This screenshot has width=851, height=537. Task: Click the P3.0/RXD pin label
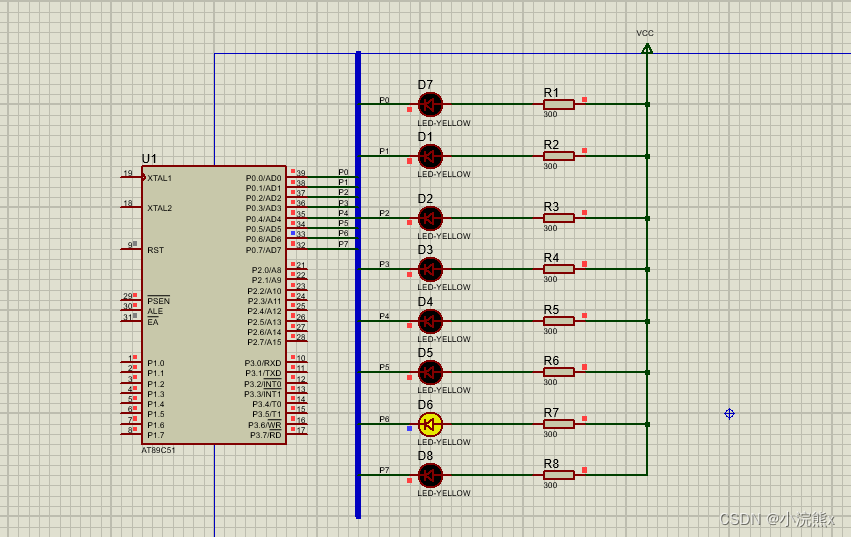[263, 363]
